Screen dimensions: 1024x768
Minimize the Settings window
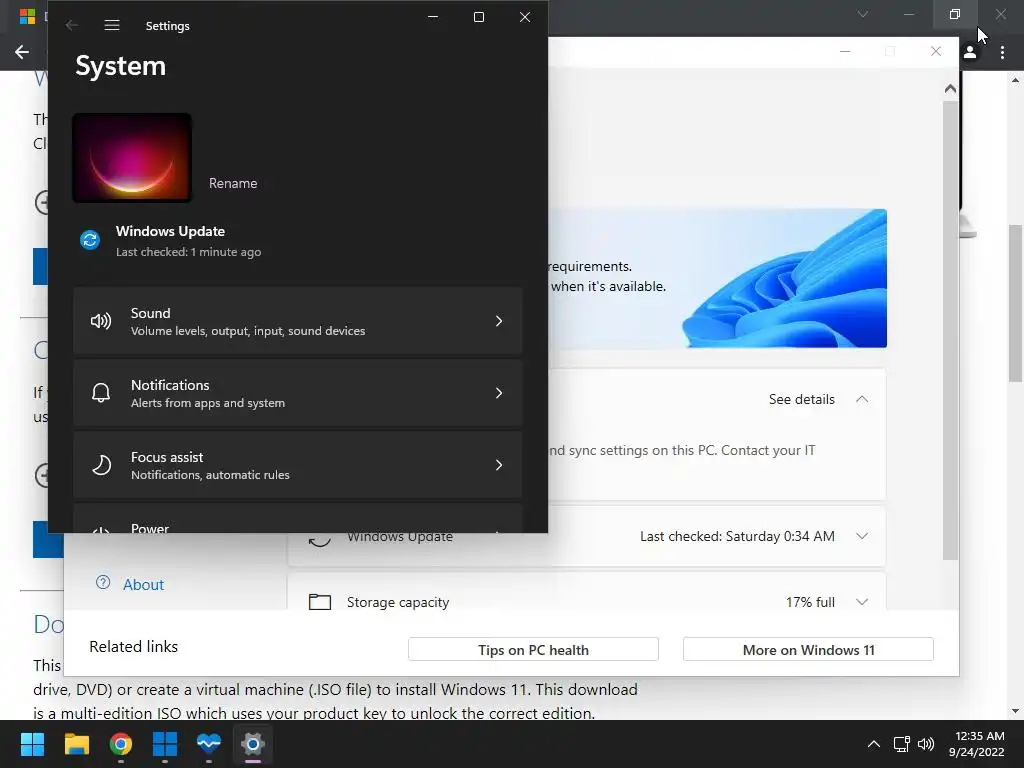(433, 17)
